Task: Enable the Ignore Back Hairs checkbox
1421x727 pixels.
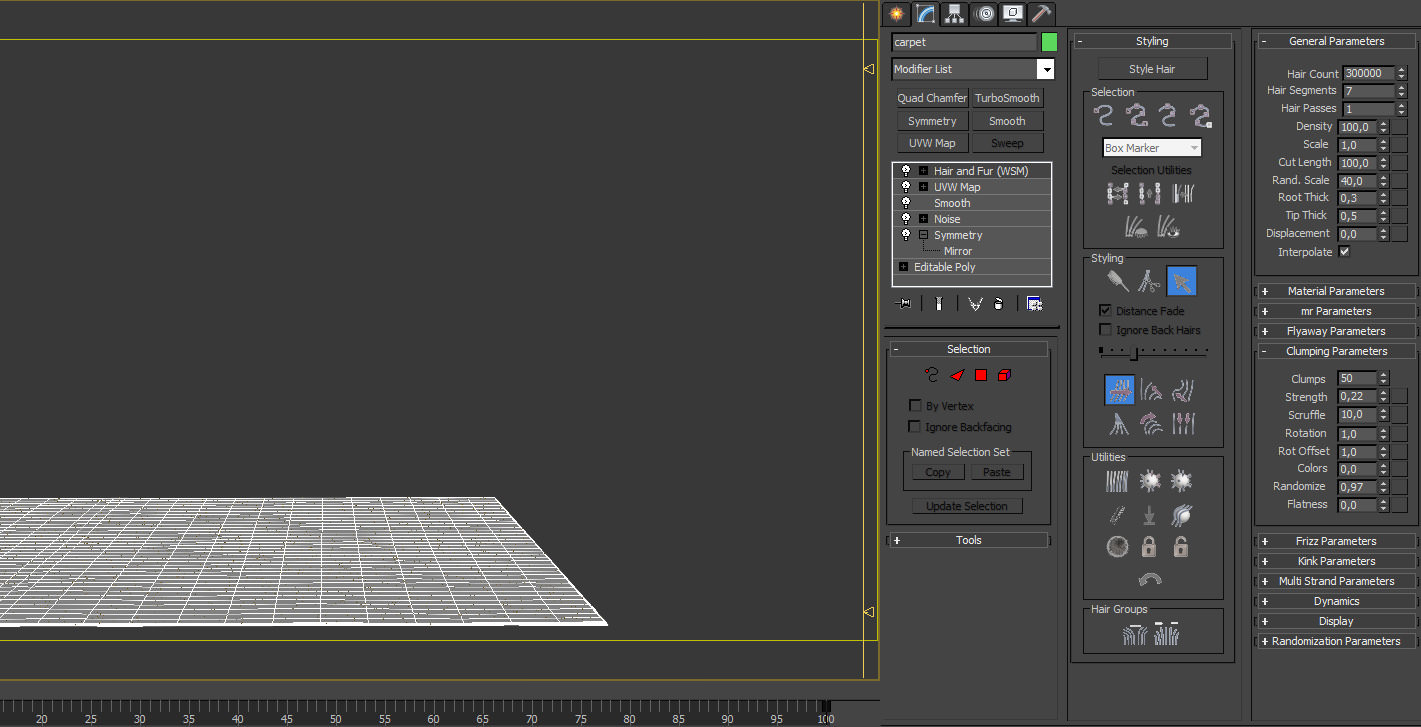Action: (x=1105, y=330)
